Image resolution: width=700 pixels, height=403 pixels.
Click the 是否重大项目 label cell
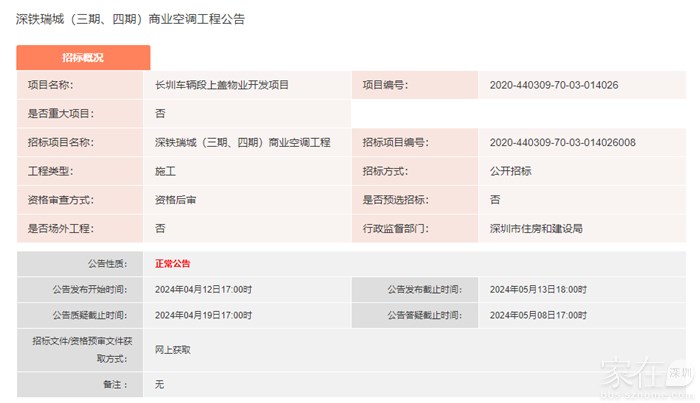(60, 114)
